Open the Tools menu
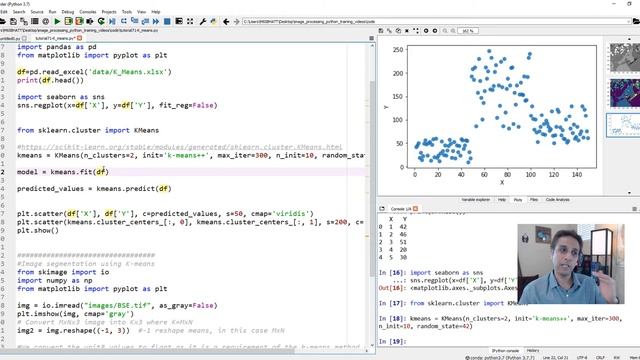 click(127, 12)
